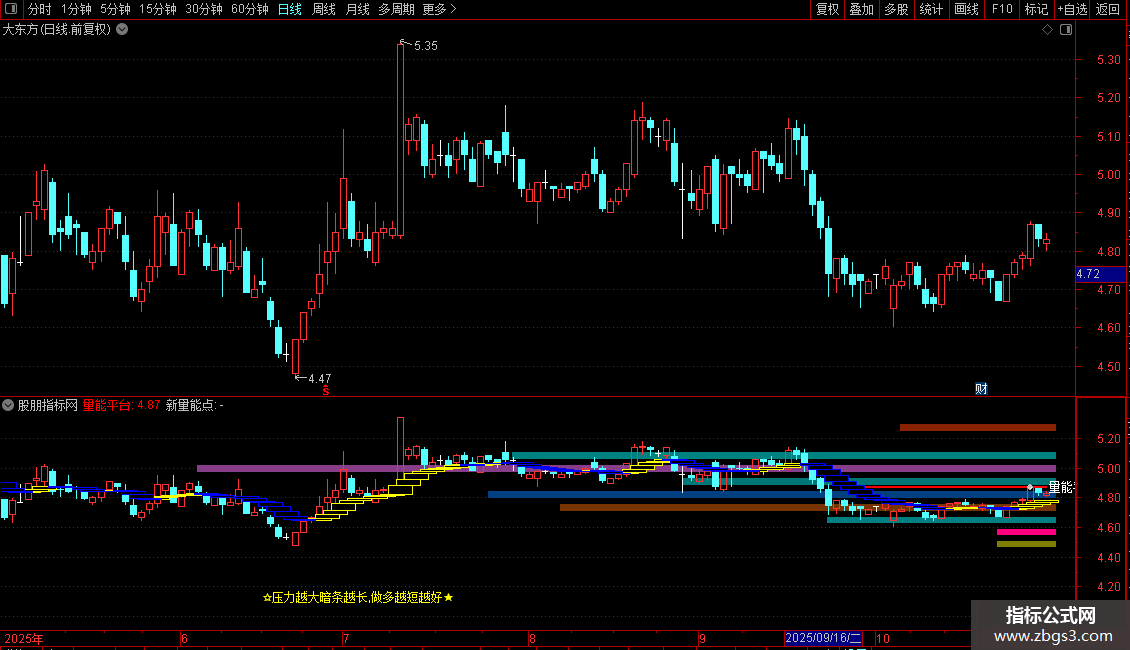Click month 10 on time axis
1130x650 pixels.
883,638
